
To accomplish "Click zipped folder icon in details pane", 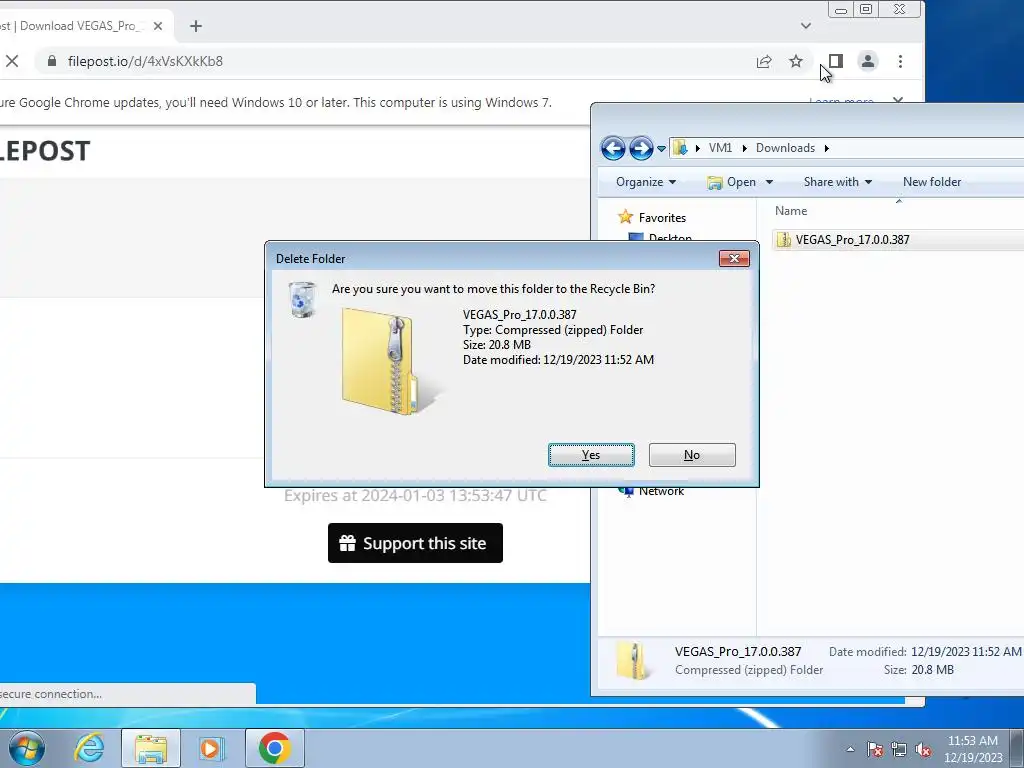I will tap(632, 660).
